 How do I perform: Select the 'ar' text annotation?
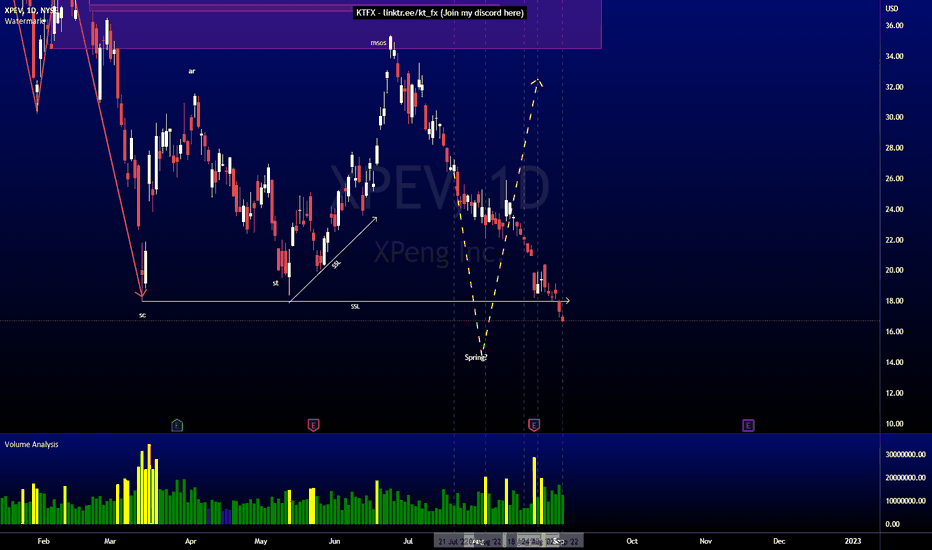click(191, 71)
